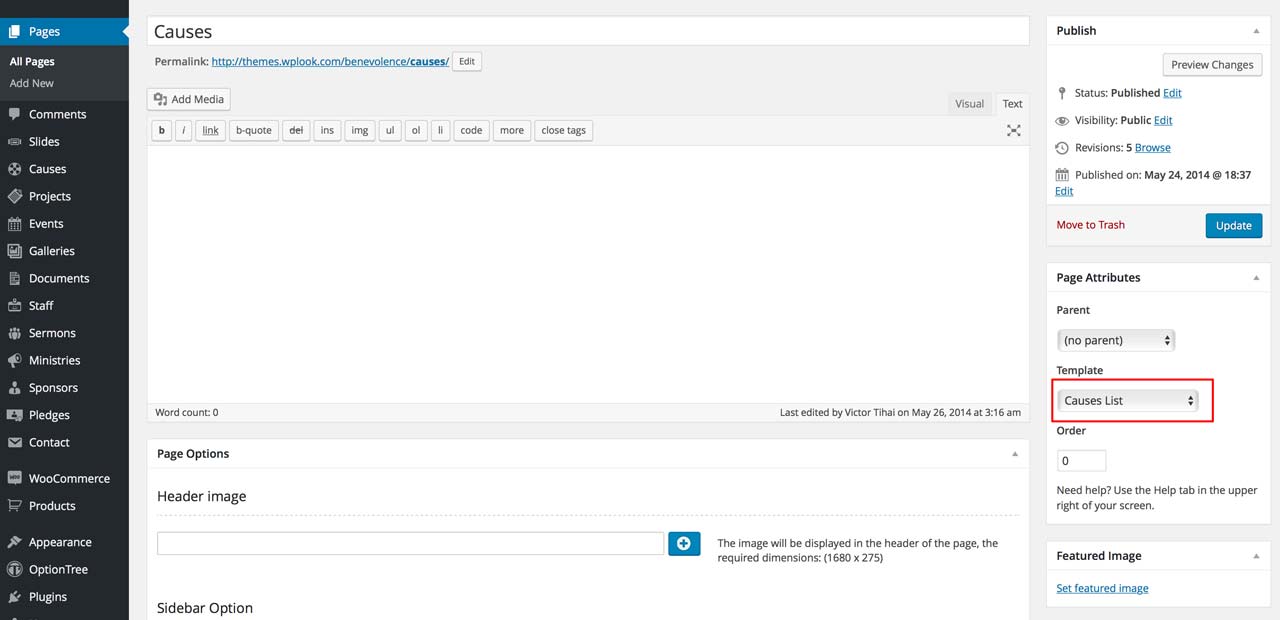Screen dimensions: 1280x620
Task: Open the Pledges sidebar icon
Action: tap(14, 415)
